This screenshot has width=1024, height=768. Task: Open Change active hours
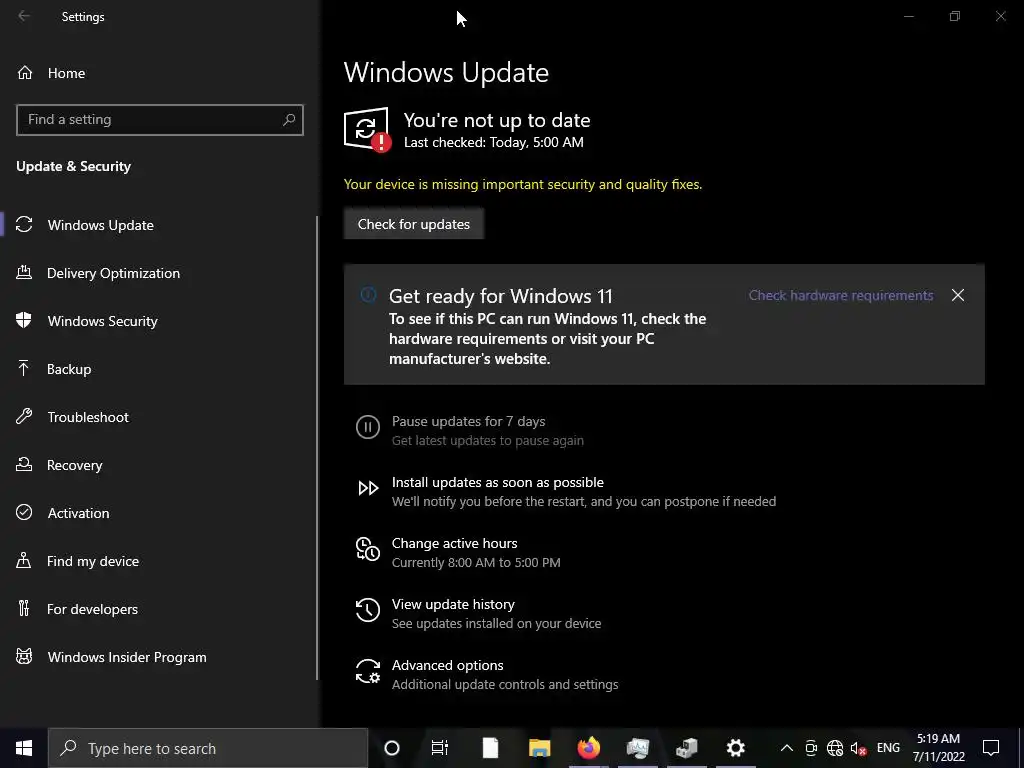455,543
